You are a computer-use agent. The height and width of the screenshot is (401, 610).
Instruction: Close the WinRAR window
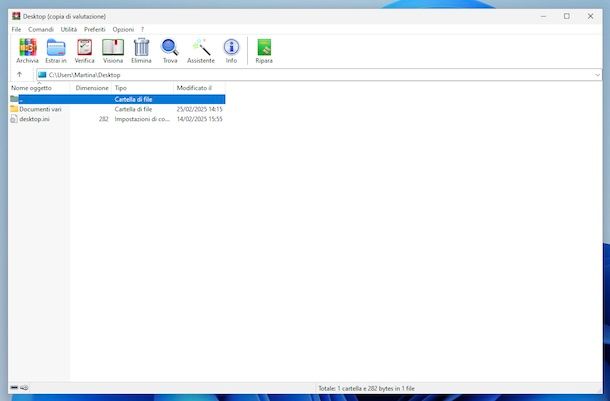pyautogui.click(x=591, y=16)
